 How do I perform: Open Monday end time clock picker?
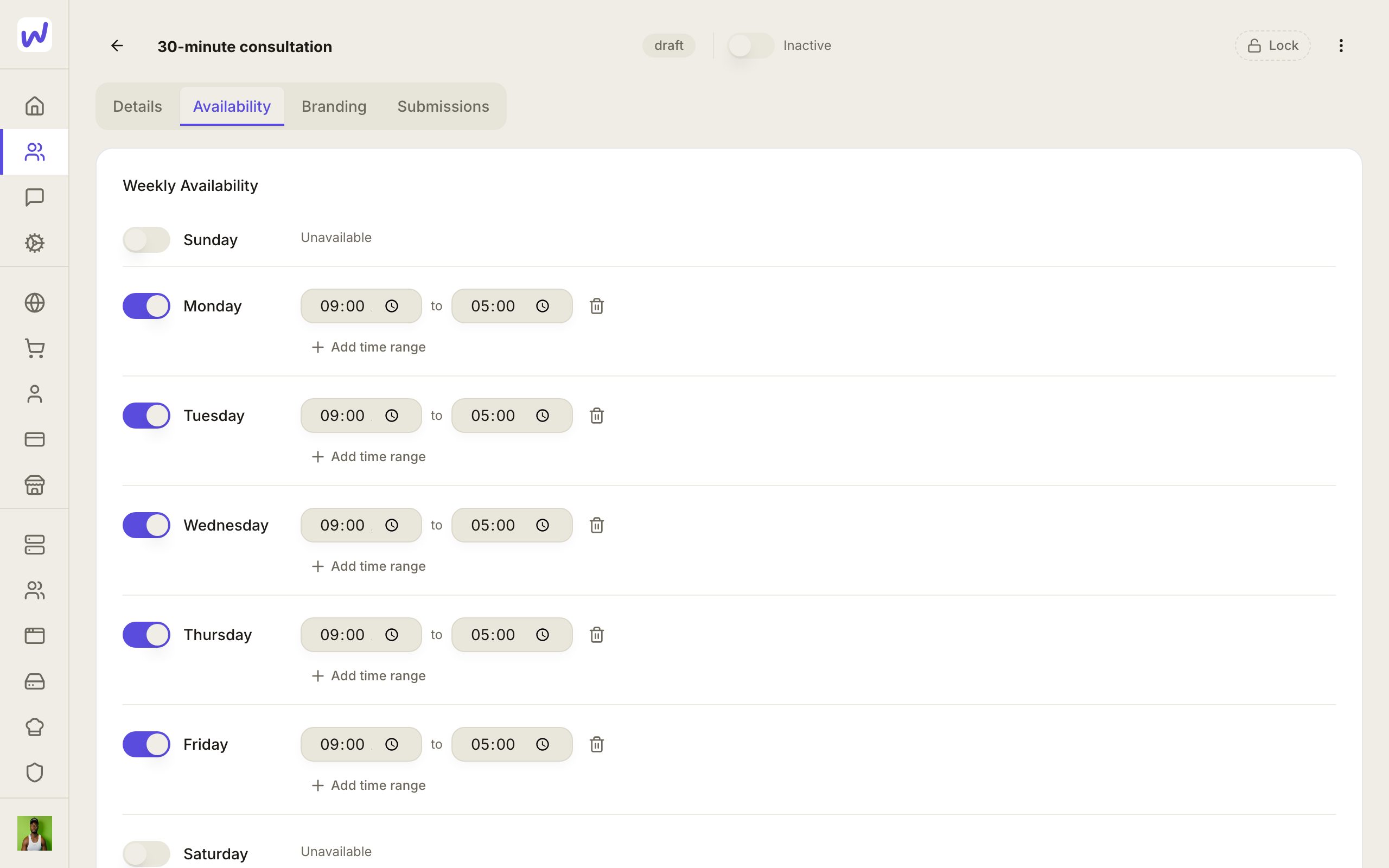click(543, 306)
